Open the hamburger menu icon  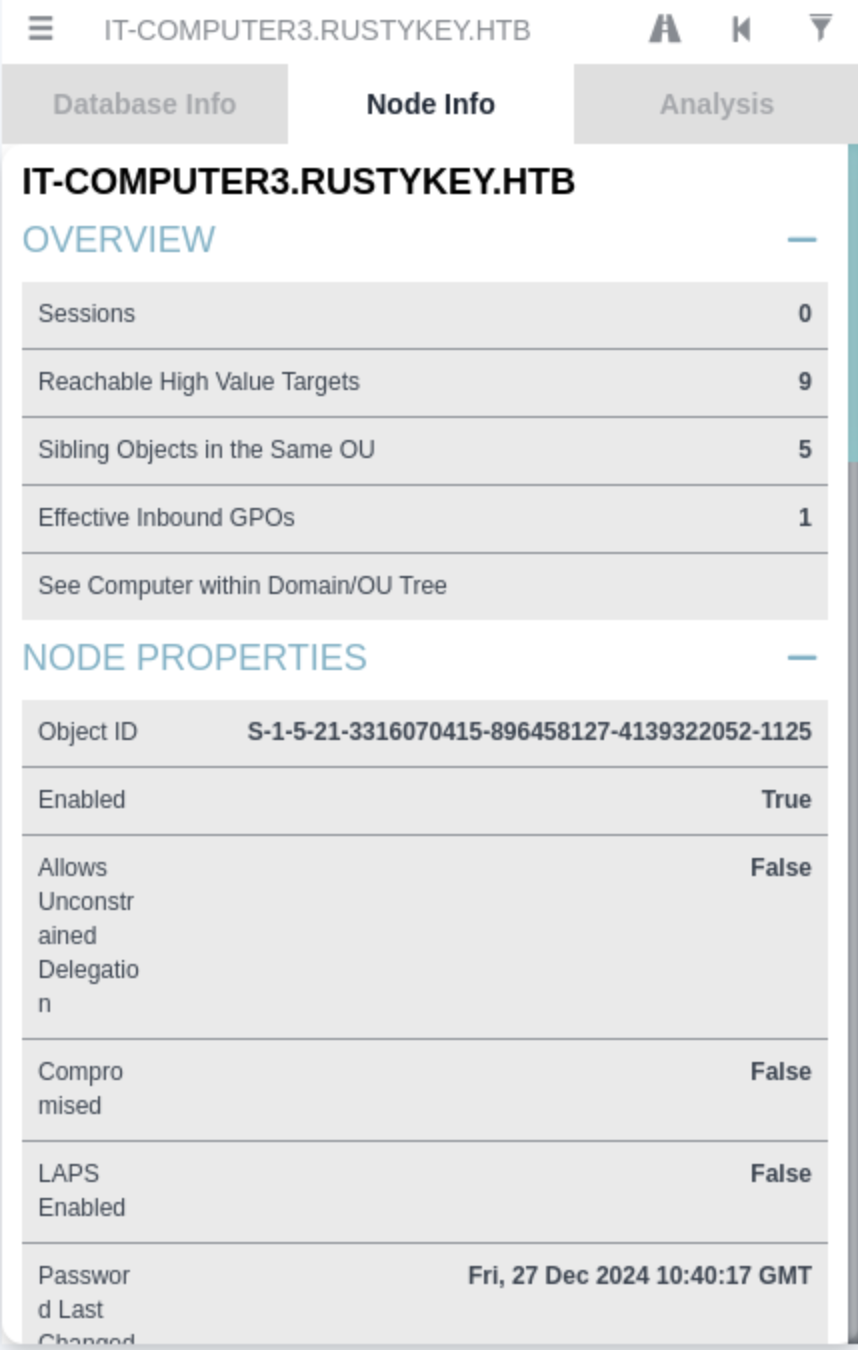[x=40, y=29]
